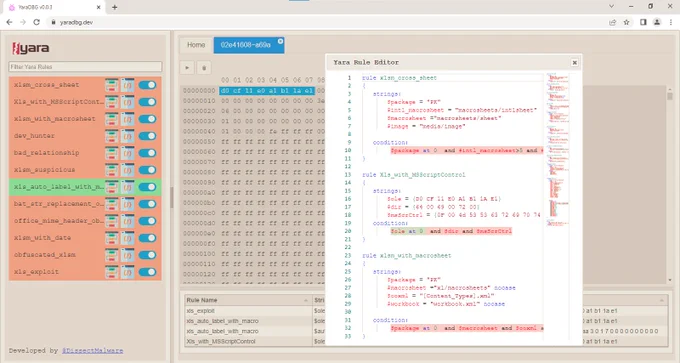Open a new browser tab
This screenshot has width=680, height=363.
point(114,7)
